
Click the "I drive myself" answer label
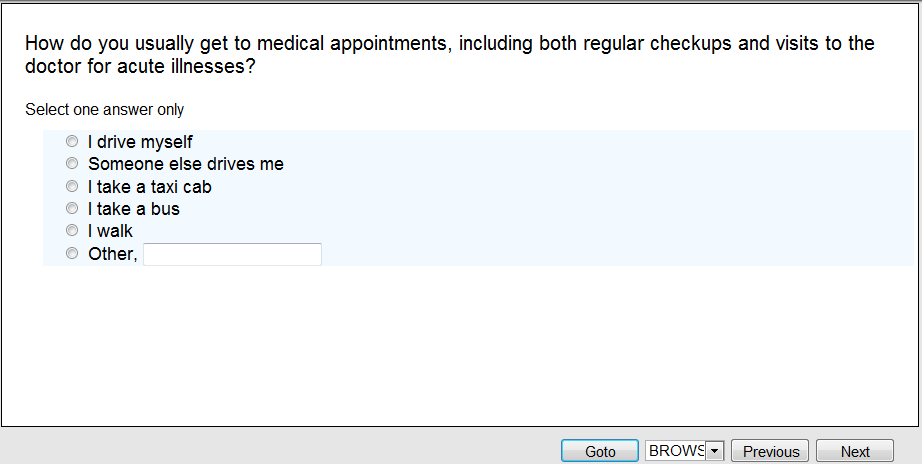pyautogui.click(x=140, y=142)
